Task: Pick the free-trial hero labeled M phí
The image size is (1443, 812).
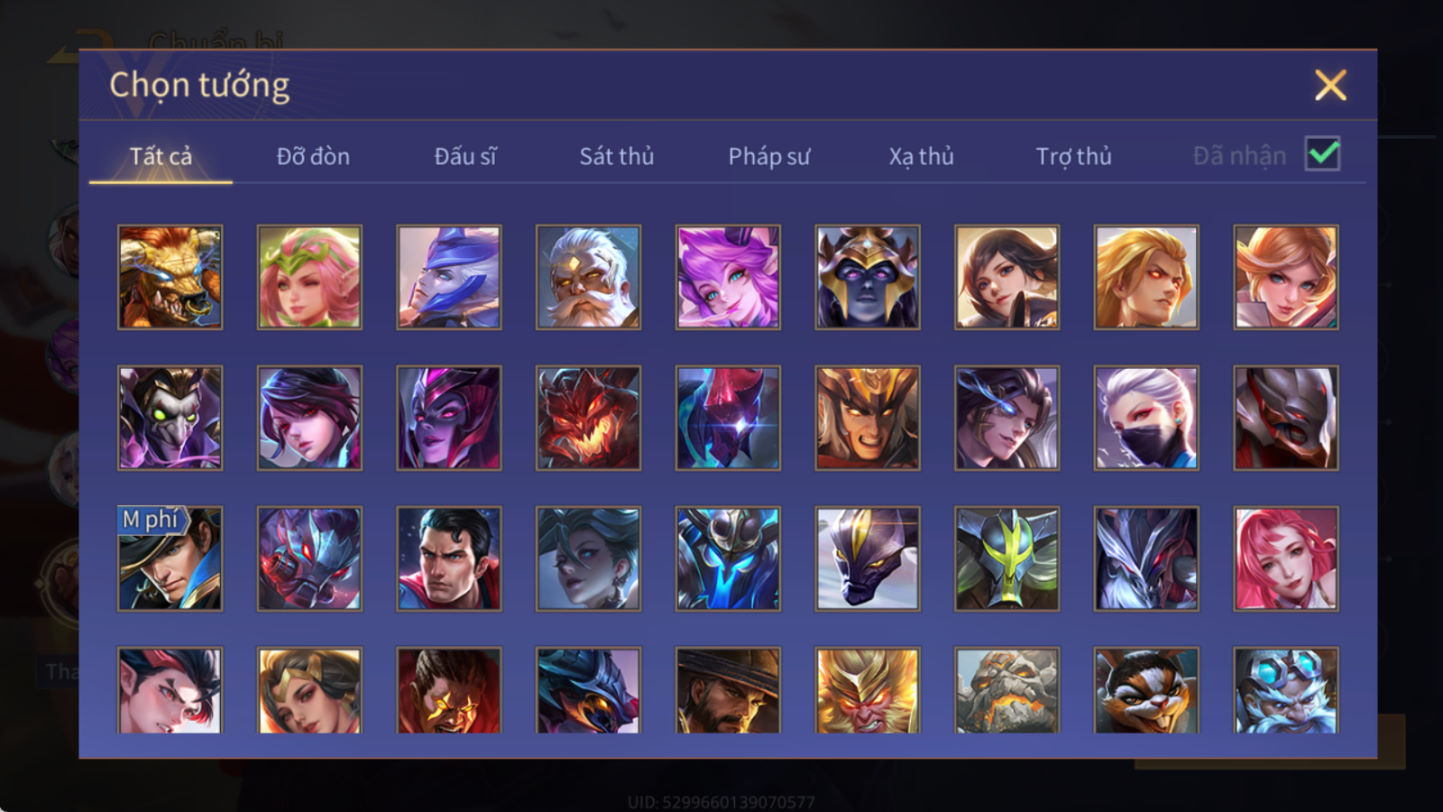Action: 170,558
